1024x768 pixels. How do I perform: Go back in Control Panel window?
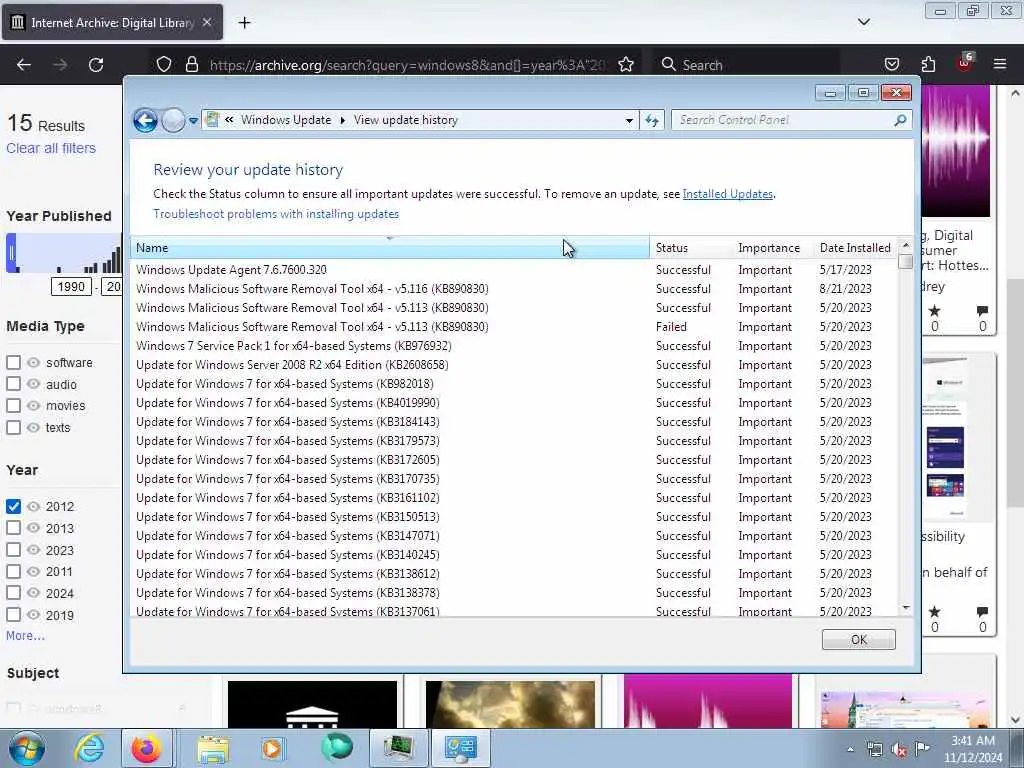pos(146,120)
